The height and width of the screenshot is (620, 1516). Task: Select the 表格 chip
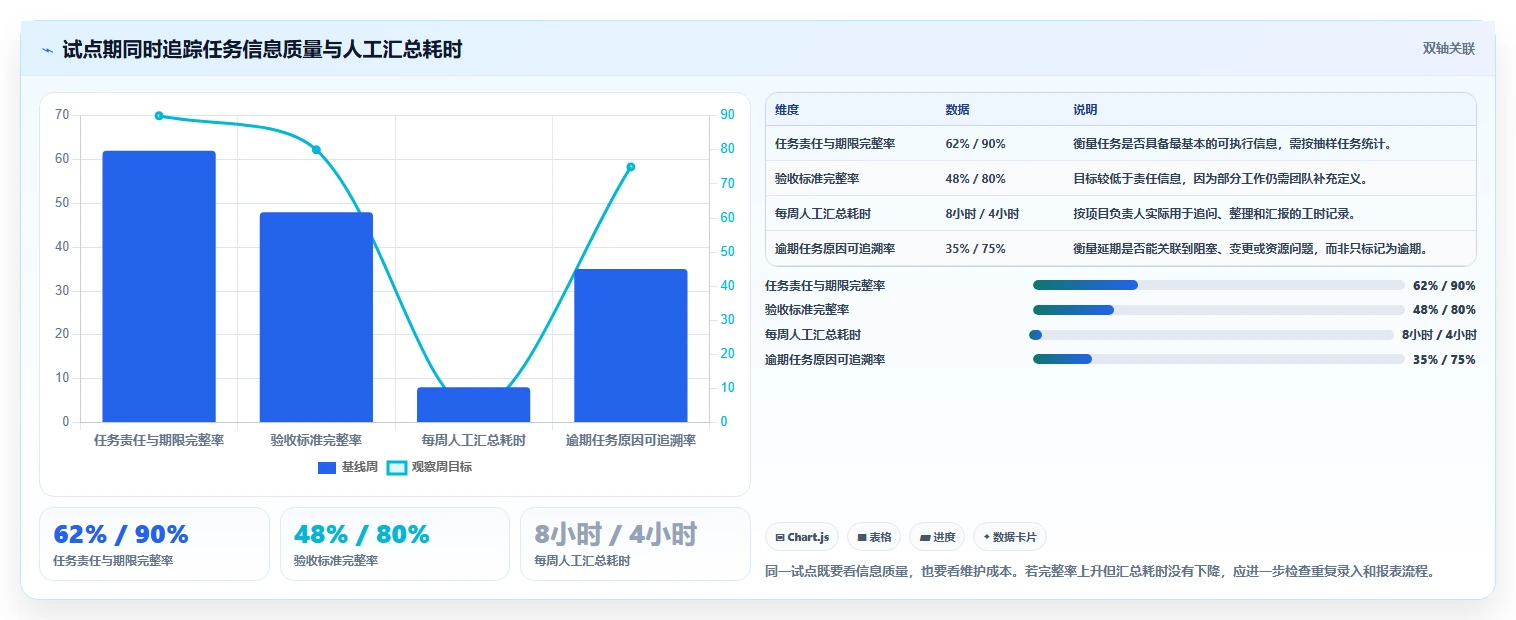point(874,537)
